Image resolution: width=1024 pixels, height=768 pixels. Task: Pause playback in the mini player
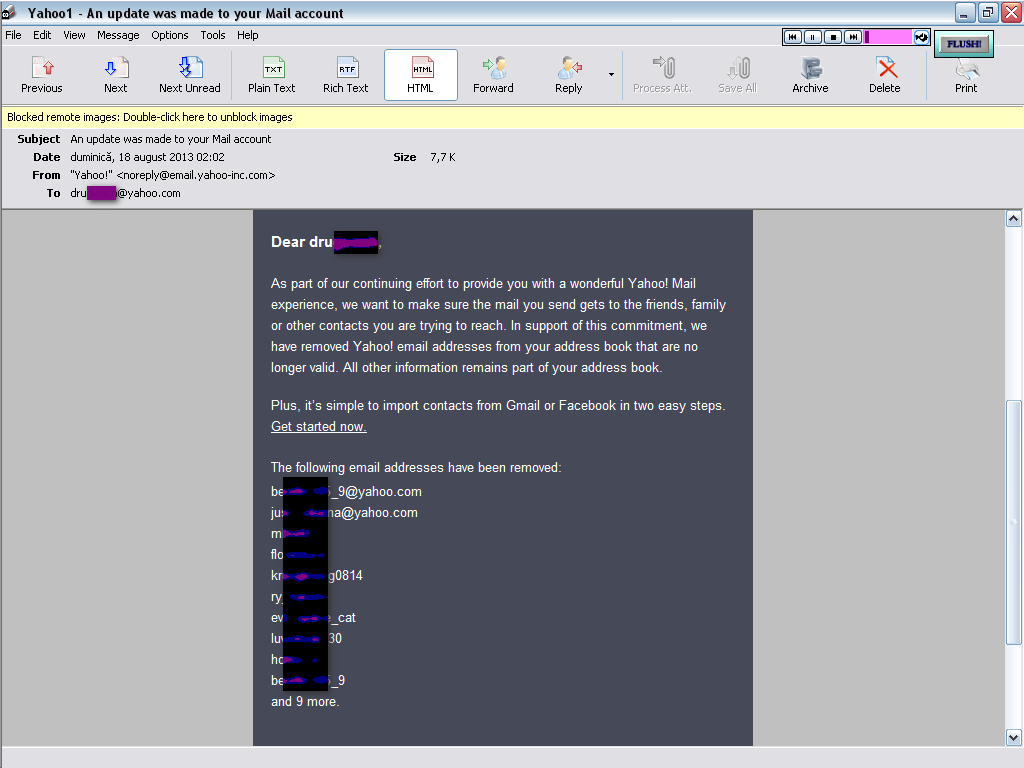point(812,37)
